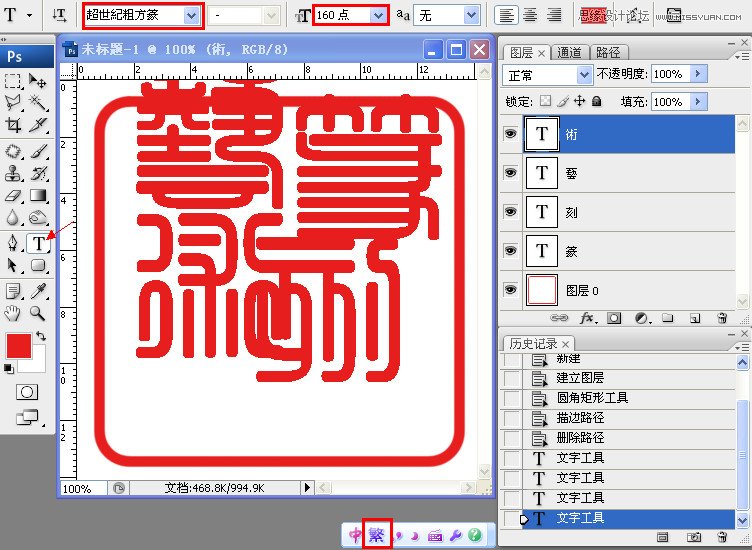This screenshot has height=550, width=752.
Task: Switch to the 路径 tab
Action: coord(607,52)
